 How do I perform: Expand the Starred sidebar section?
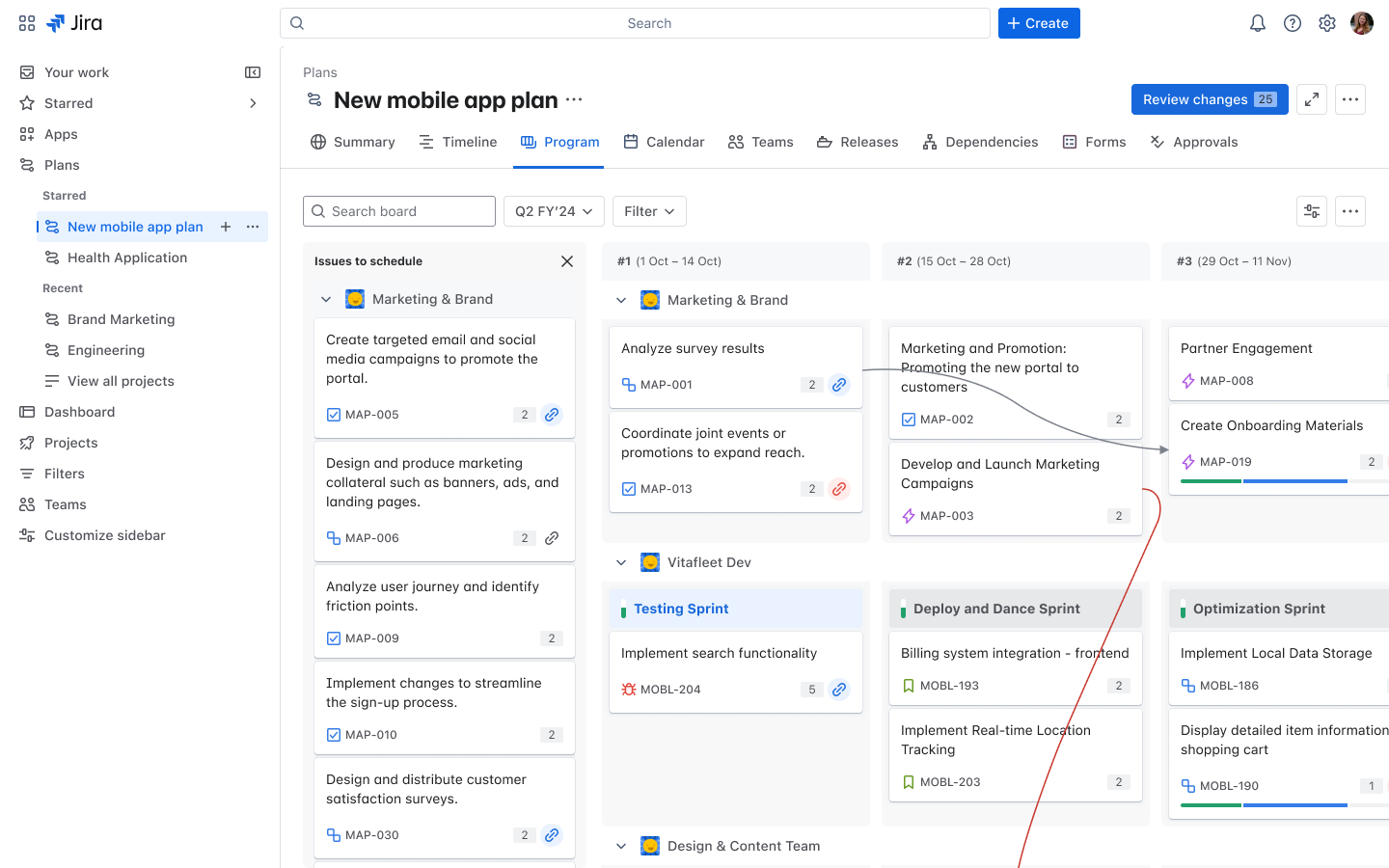point(253,103)
